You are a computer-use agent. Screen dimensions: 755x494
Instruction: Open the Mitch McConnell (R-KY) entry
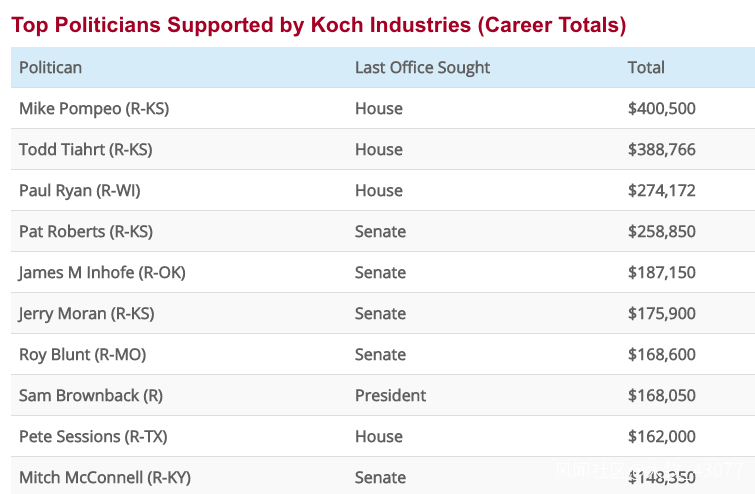click(105, 477)
